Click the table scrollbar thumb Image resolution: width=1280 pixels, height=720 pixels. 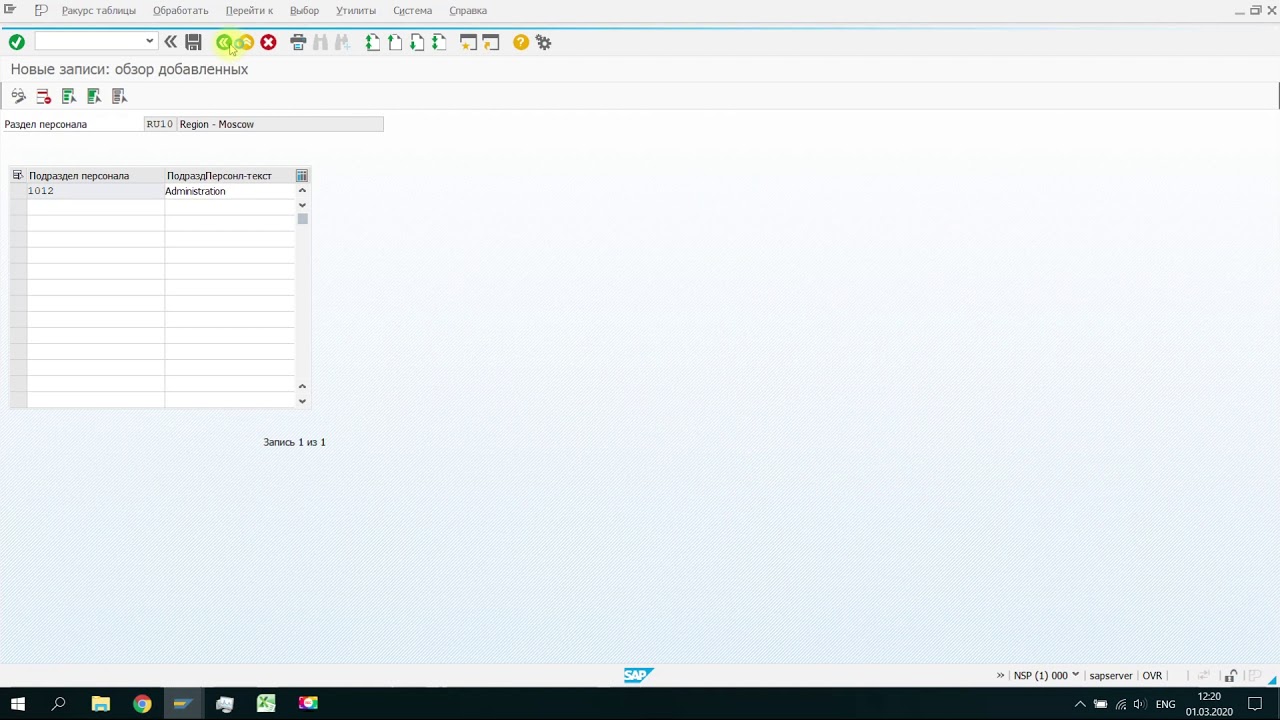(302, 219)
